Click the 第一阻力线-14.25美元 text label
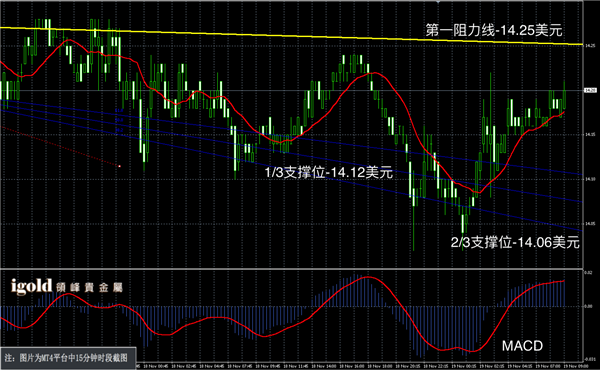 coord(494,30)
